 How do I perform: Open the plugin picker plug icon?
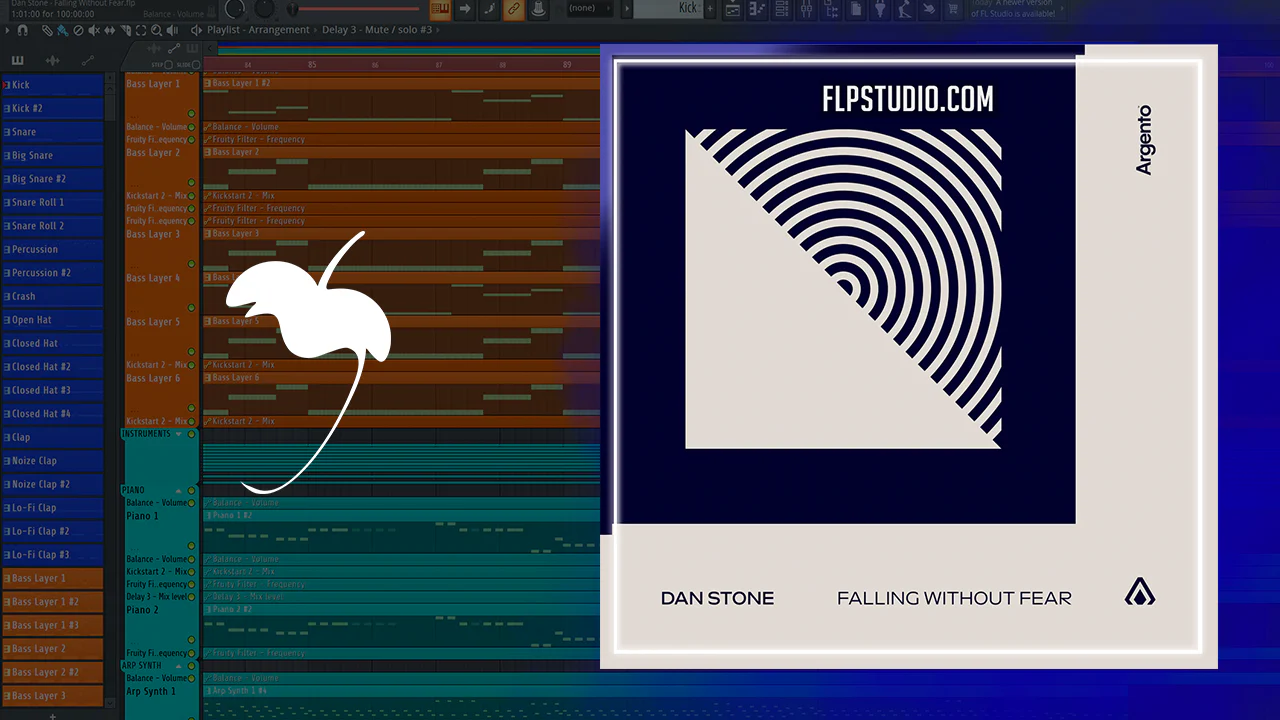click(x=881, y=9)
